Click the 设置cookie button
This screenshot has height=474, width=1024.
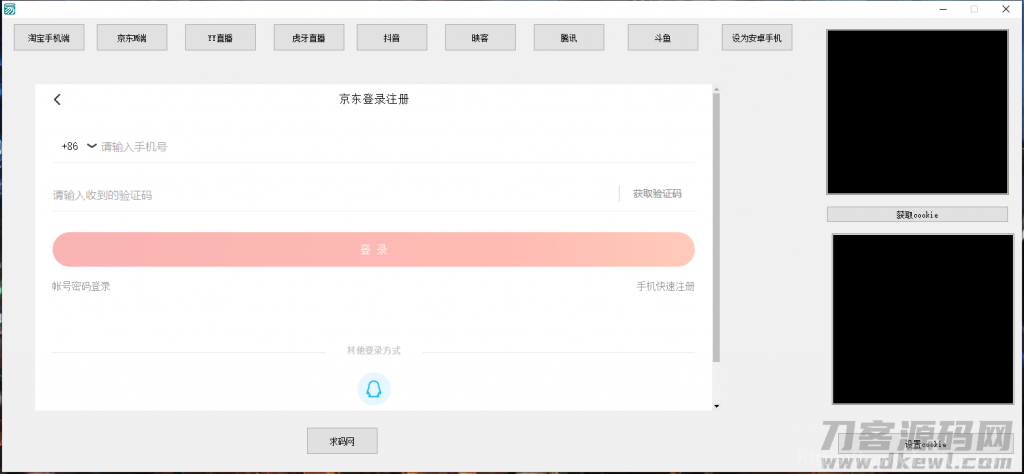(x=925, y=444)
